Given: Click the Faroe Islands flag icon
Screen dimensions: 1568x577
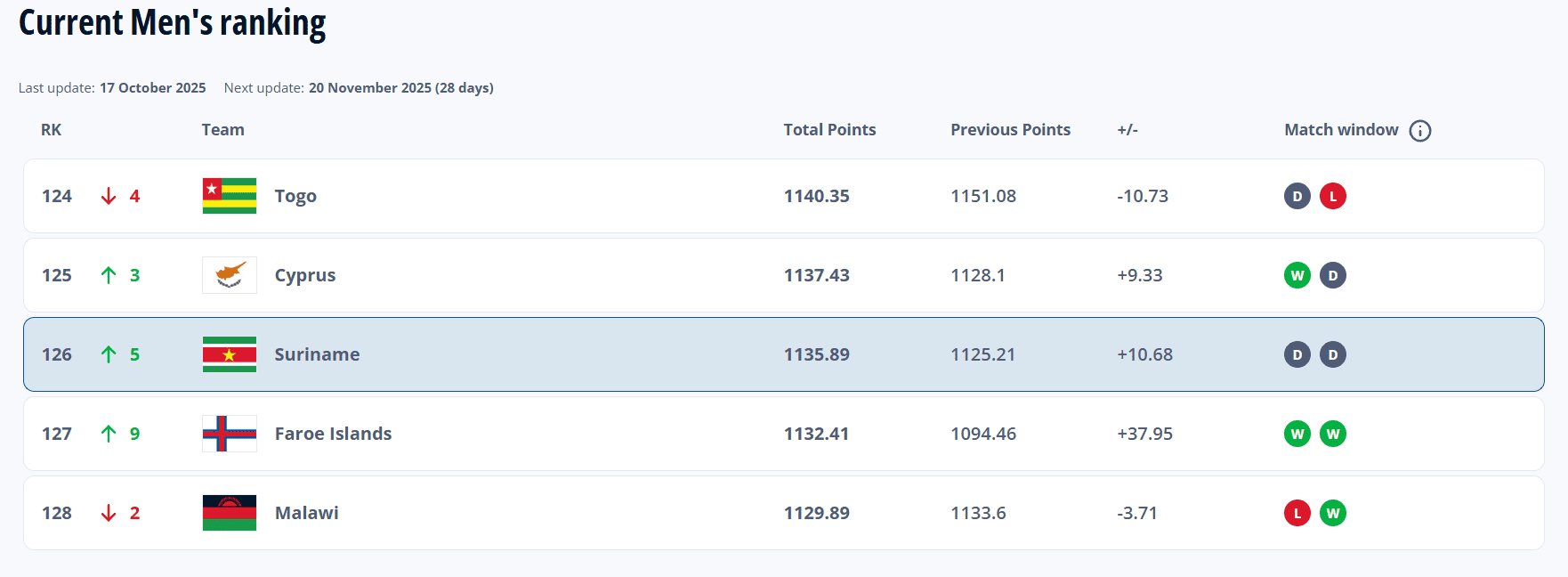Looking at the screenshot, I should coord(230,434).
